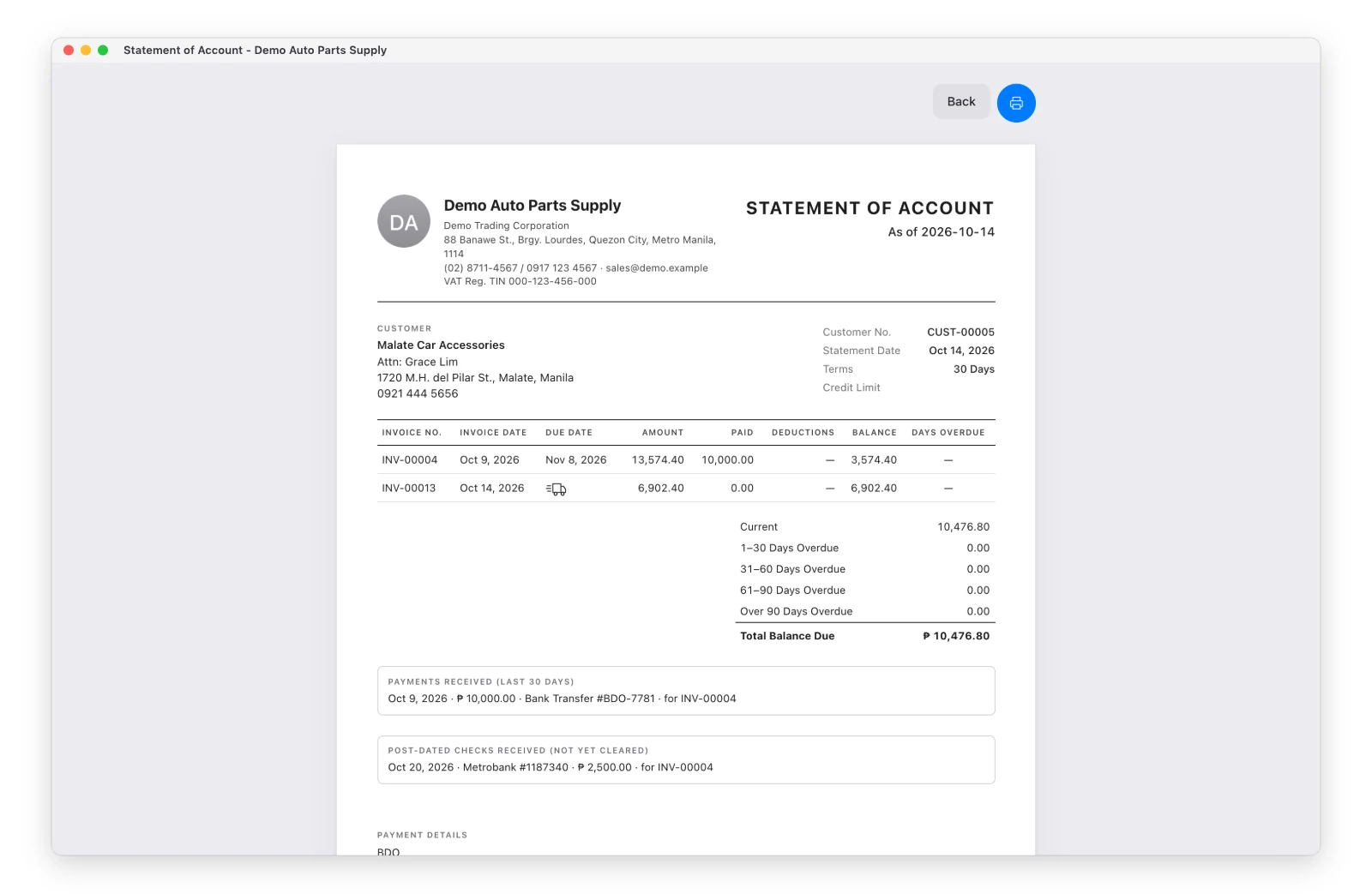
Task: Click the Attn: Grace Lim line
Action: [x=418, y=363]
